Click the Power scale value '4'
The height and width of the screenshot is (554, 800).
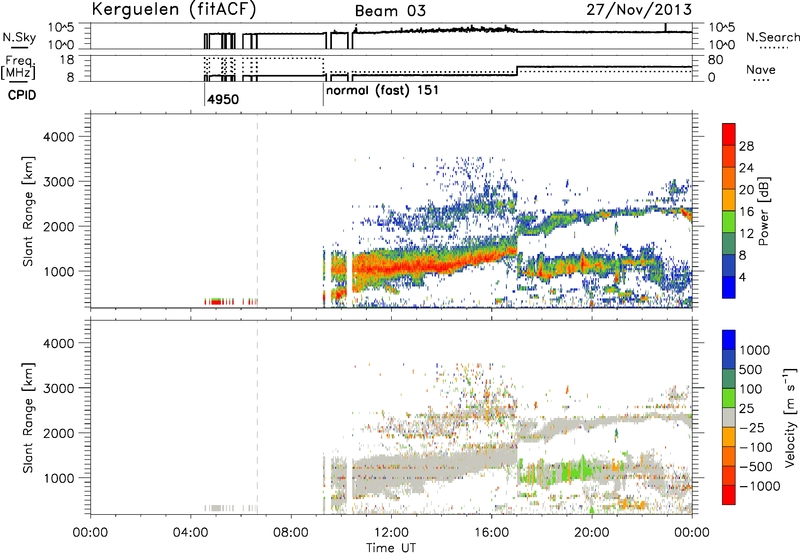click(x=743, y=277)
